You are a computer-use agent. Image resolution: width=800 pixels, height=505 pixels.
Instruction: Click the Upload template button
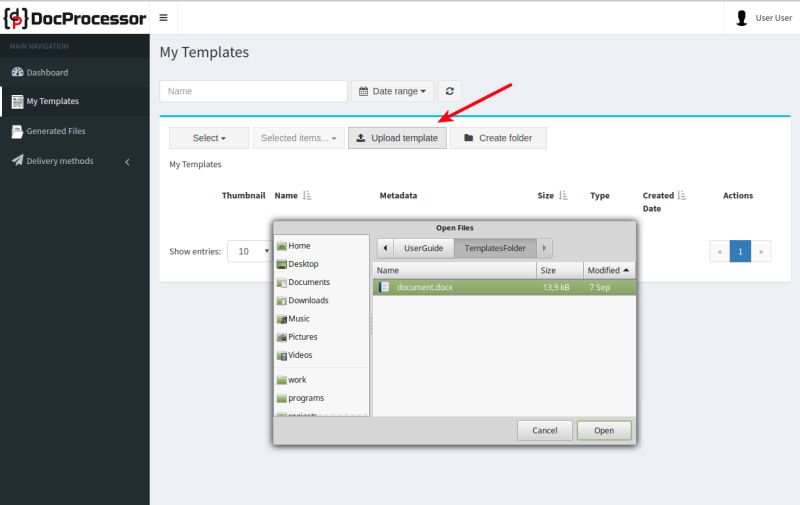pos(397,138)
